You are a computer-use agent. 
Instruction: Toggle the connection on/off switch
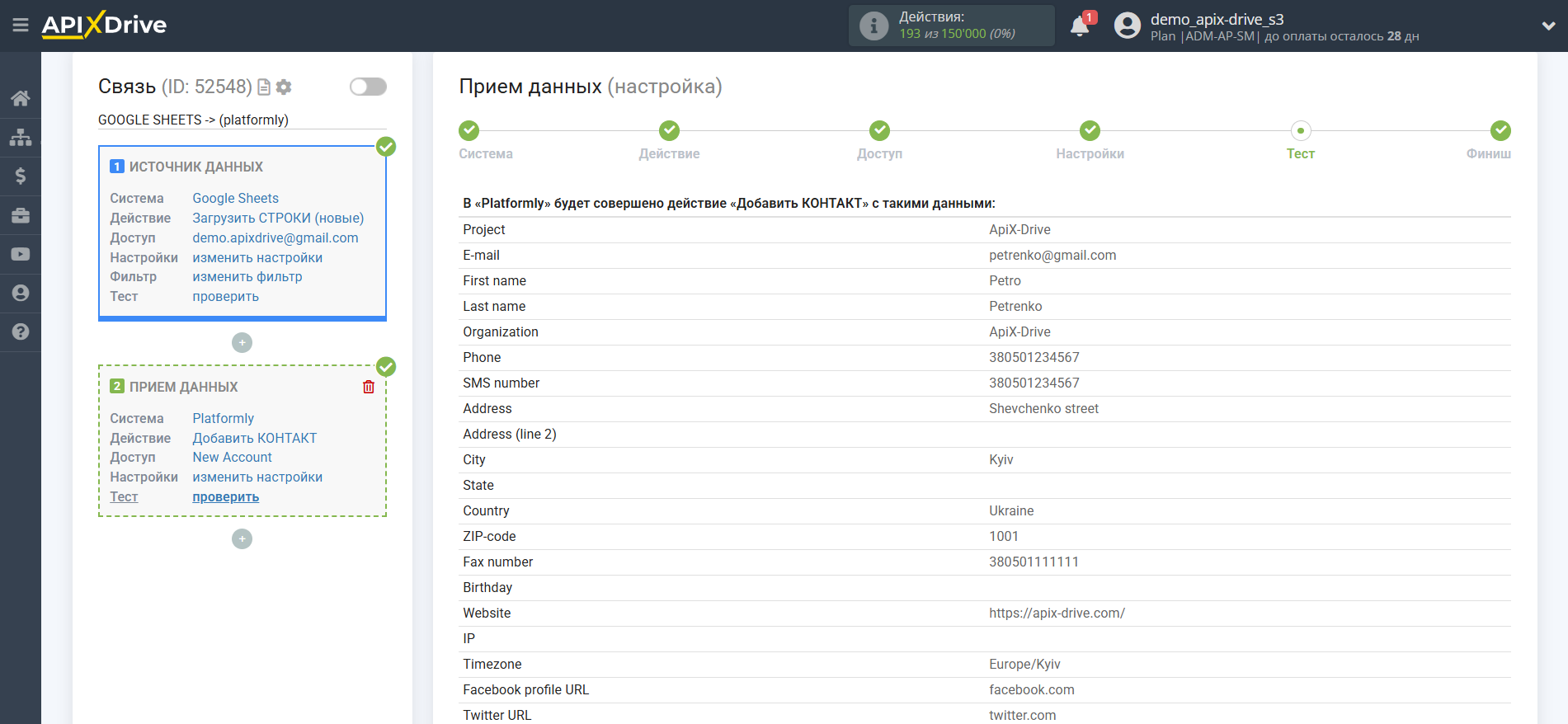[x=368, y=87]
